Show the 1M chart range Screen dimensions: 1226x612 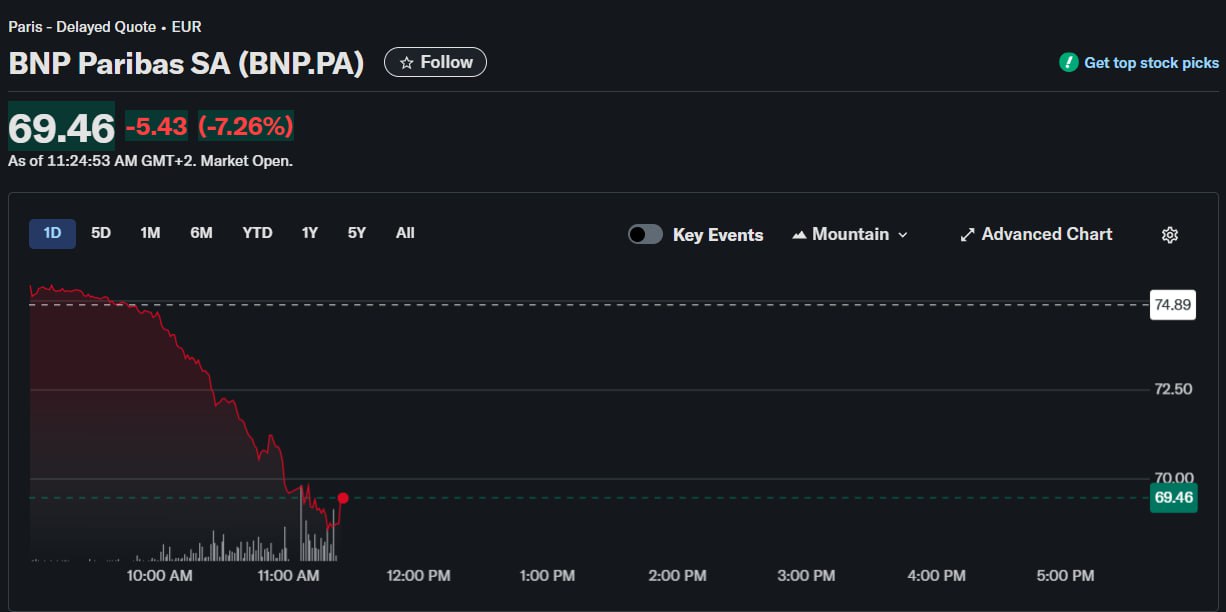(150, 233)
